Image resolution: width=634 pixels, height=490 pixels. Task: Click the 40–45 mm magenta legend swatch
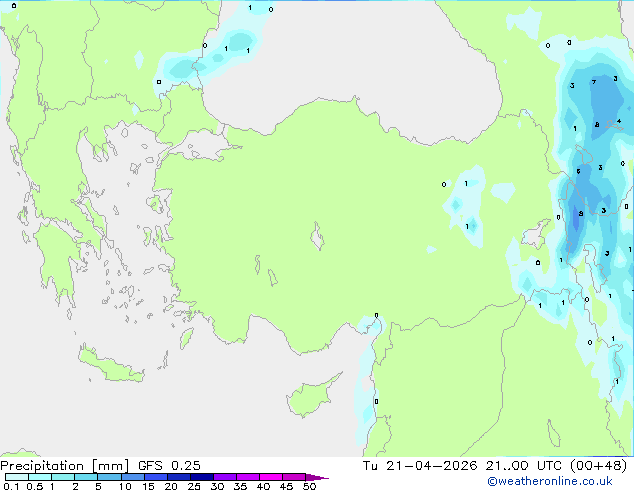point(271,477)
